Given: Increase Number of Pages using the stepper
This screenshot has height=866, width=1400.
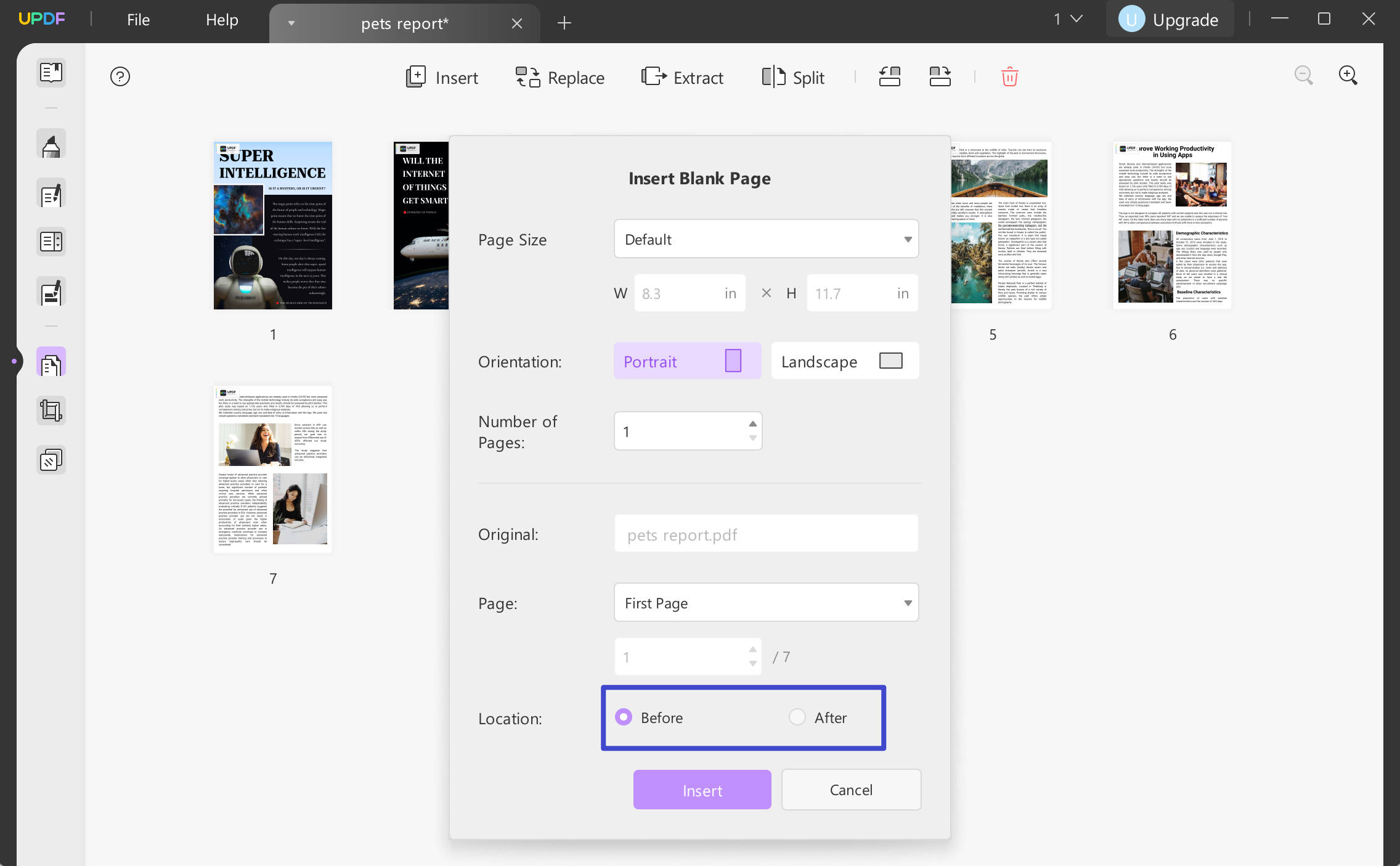Looking at the screenshot, I should [752, 423].
